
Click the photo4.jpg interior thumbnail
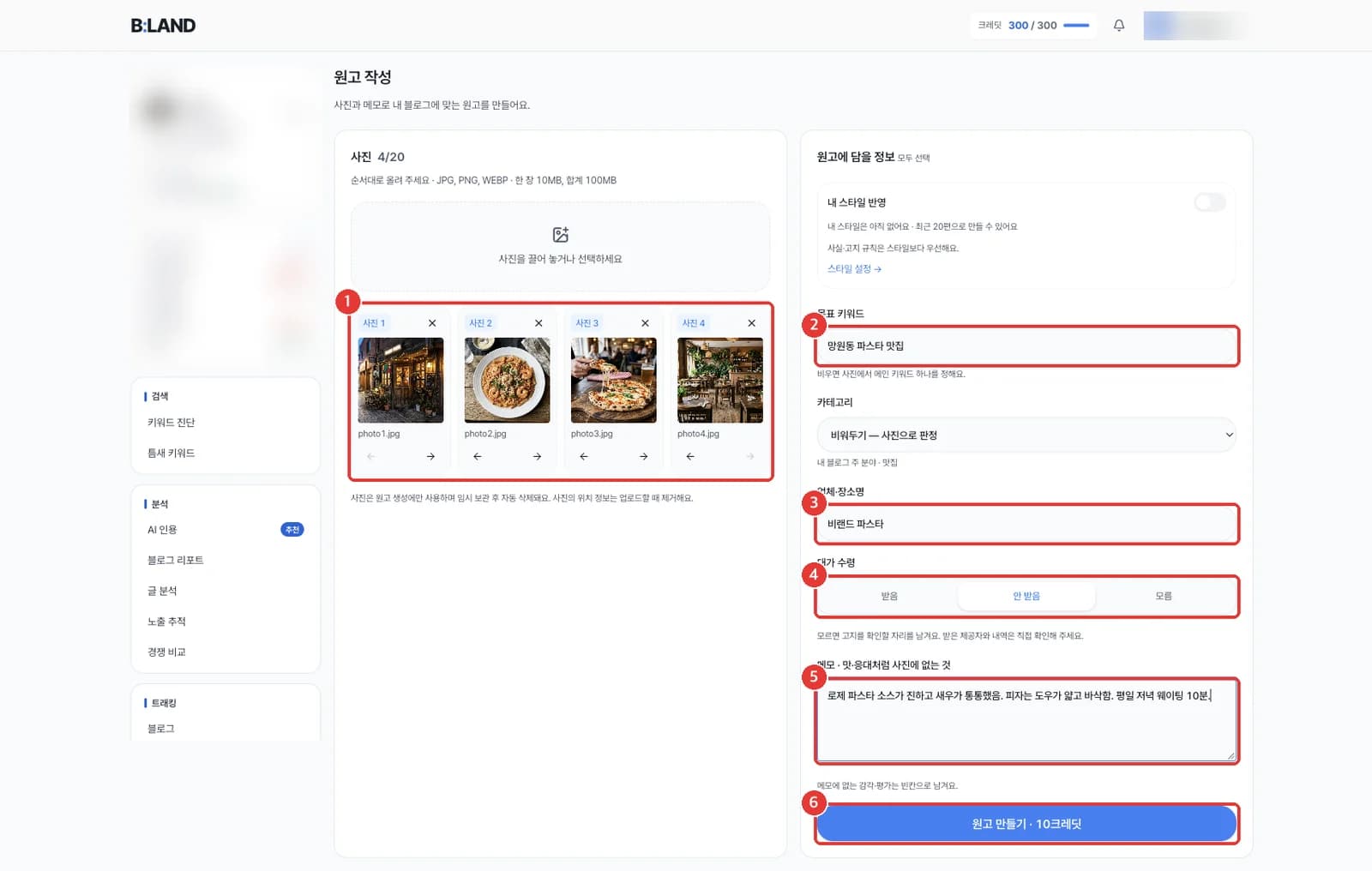(x=719, y=380)
